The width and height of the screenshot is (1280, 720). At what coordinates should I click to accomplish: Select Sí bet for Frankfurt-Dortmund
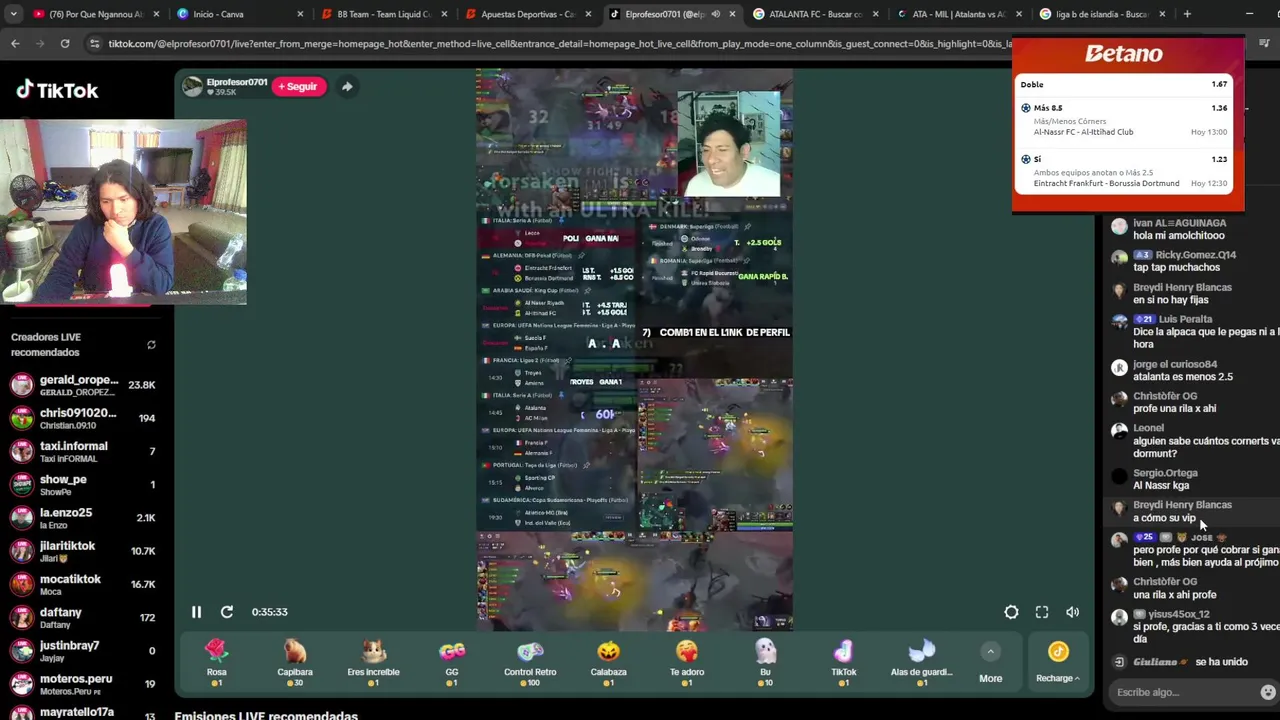pyautogui.click(x=1125, y=171)
